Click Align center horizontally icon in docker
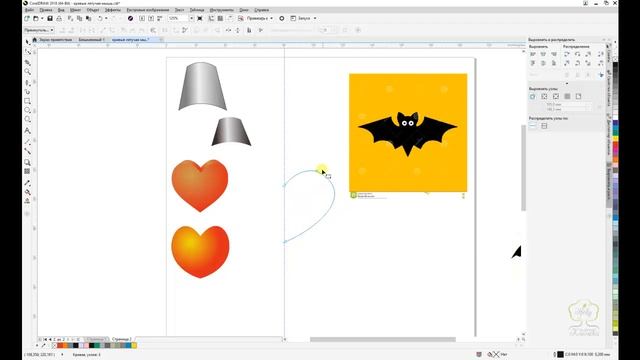This screenshot has height=360, width=640. click(543, 54)
